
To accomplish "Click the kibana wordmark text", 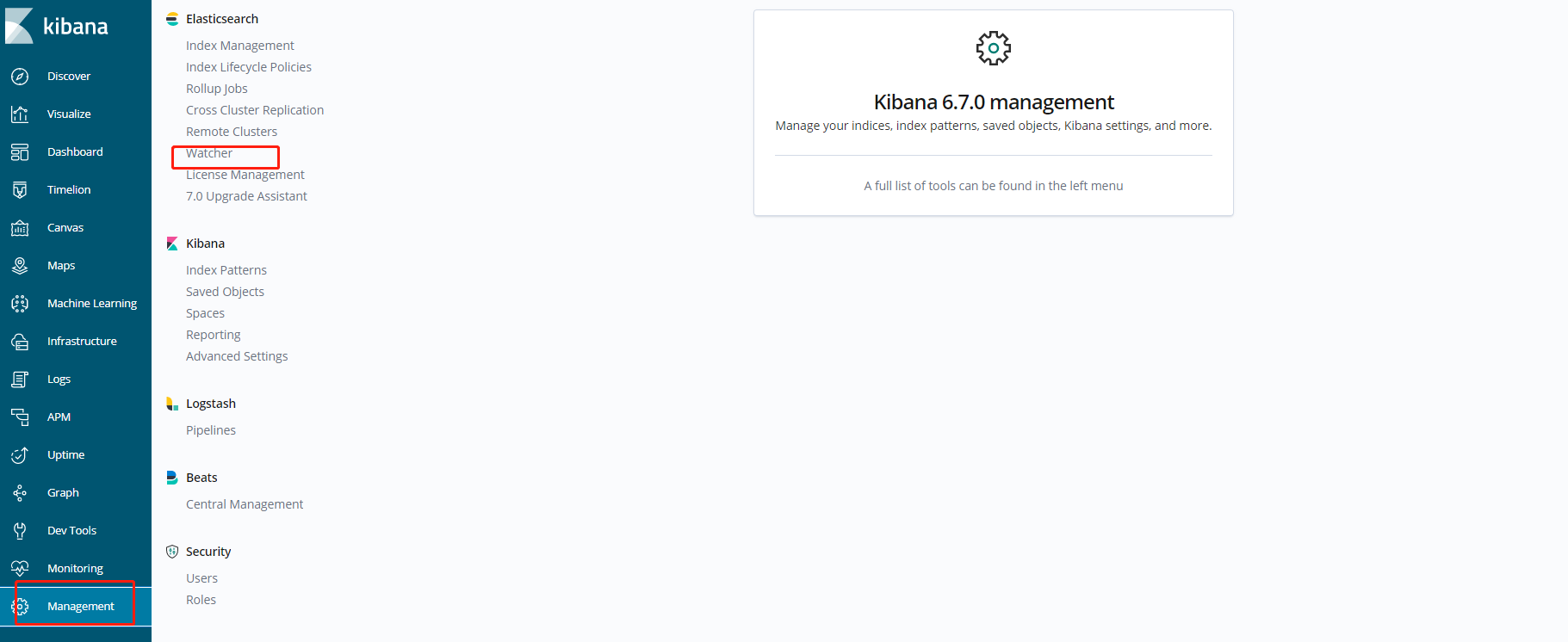I will coord(76,27).
